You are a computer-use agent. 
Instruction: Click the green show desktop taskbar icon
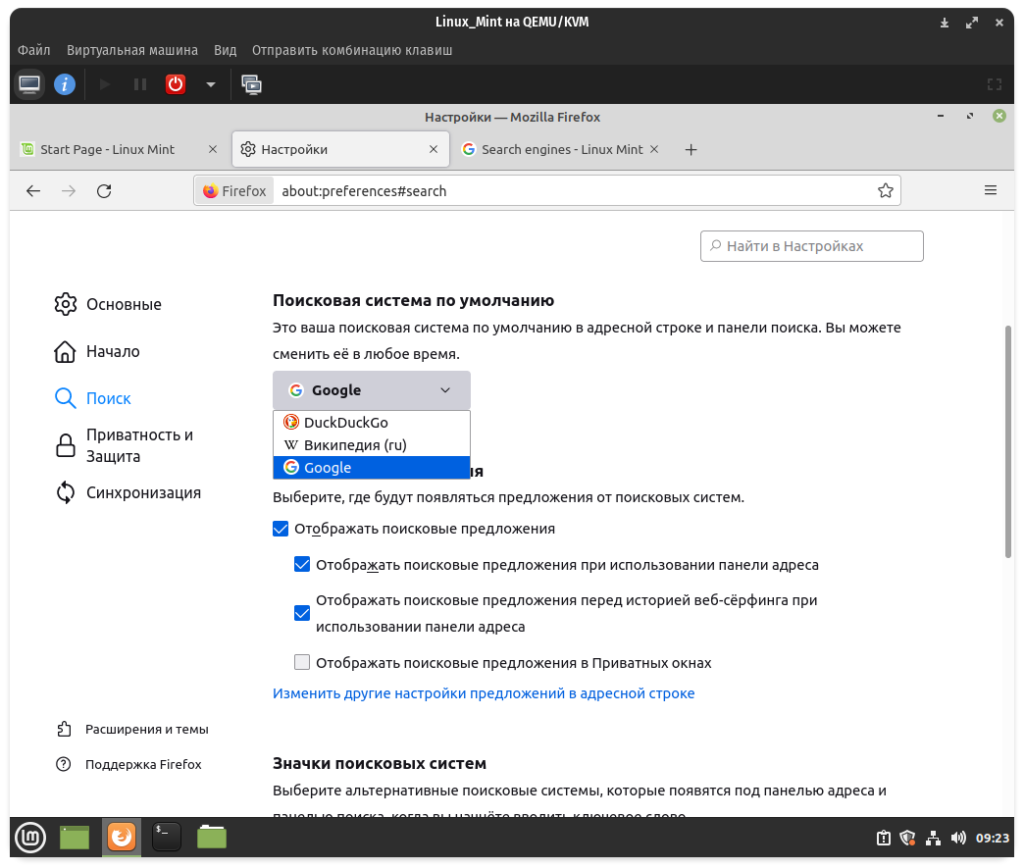point(74,837)
